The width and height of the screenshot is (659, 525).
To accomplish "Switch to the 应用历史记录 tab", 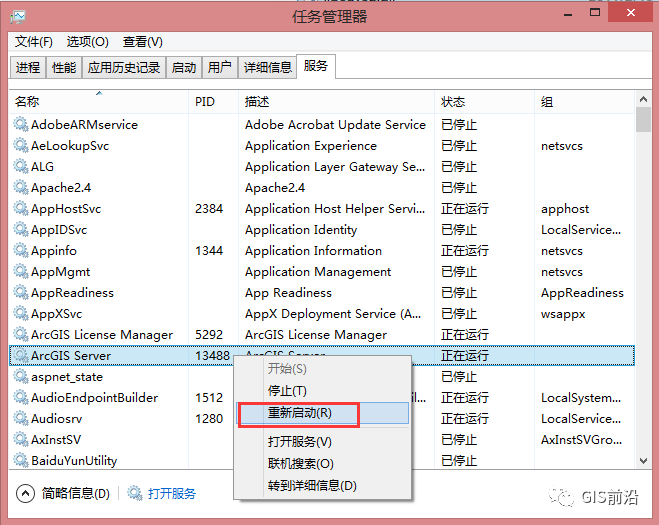I will (x=124, y=67).
